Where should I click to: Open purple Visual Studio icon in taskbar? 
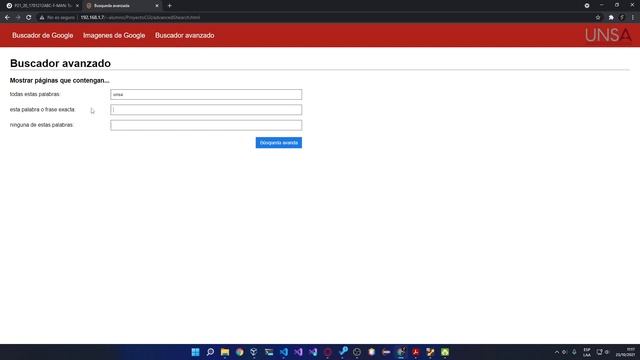(298, 352)
